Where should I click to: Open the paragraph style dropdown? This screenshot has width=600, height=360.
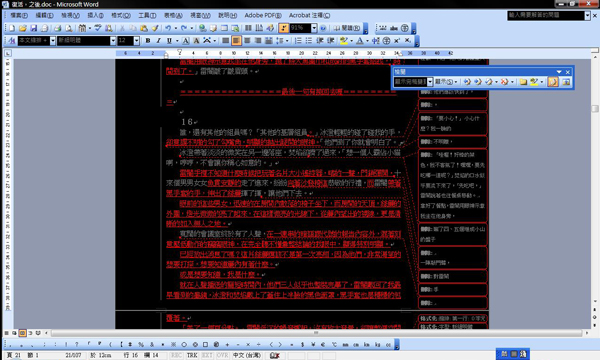pos(53,41)
